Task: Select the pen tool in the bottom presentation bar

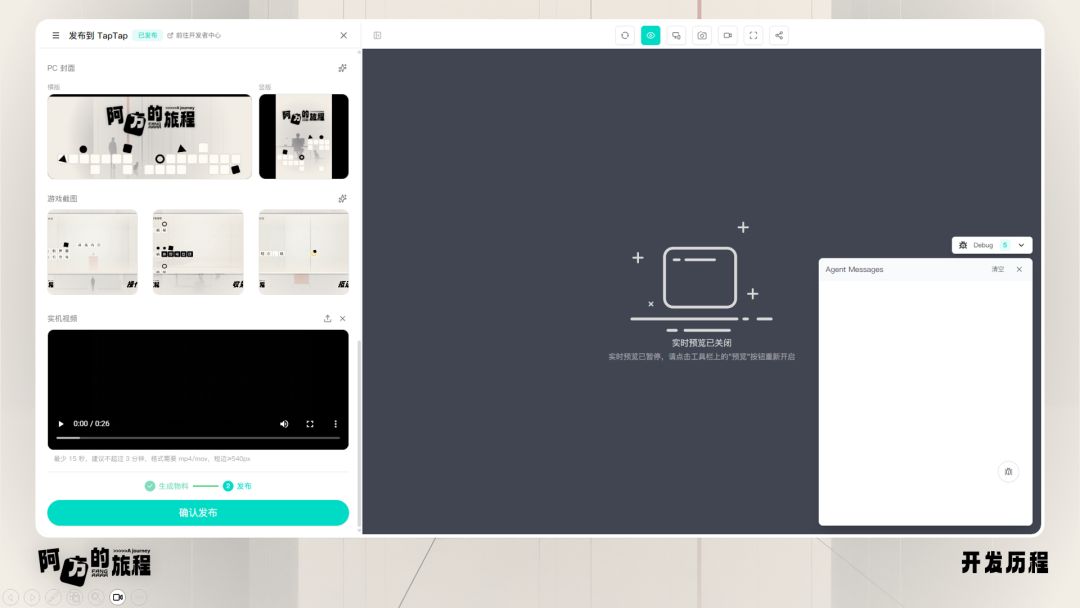Action: 53,597
